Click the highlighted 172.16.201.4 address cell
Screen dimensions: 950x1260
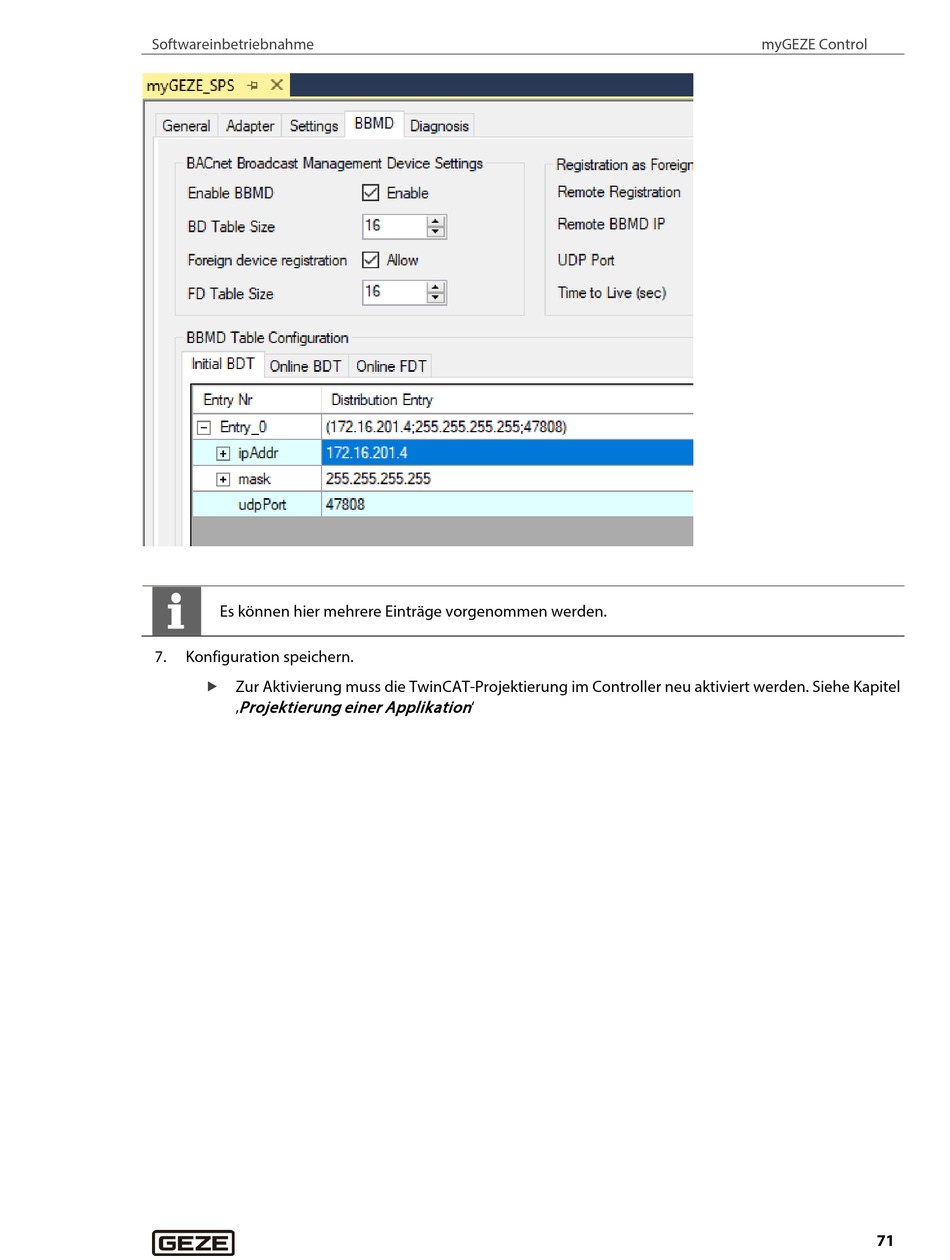coord(507,453)
